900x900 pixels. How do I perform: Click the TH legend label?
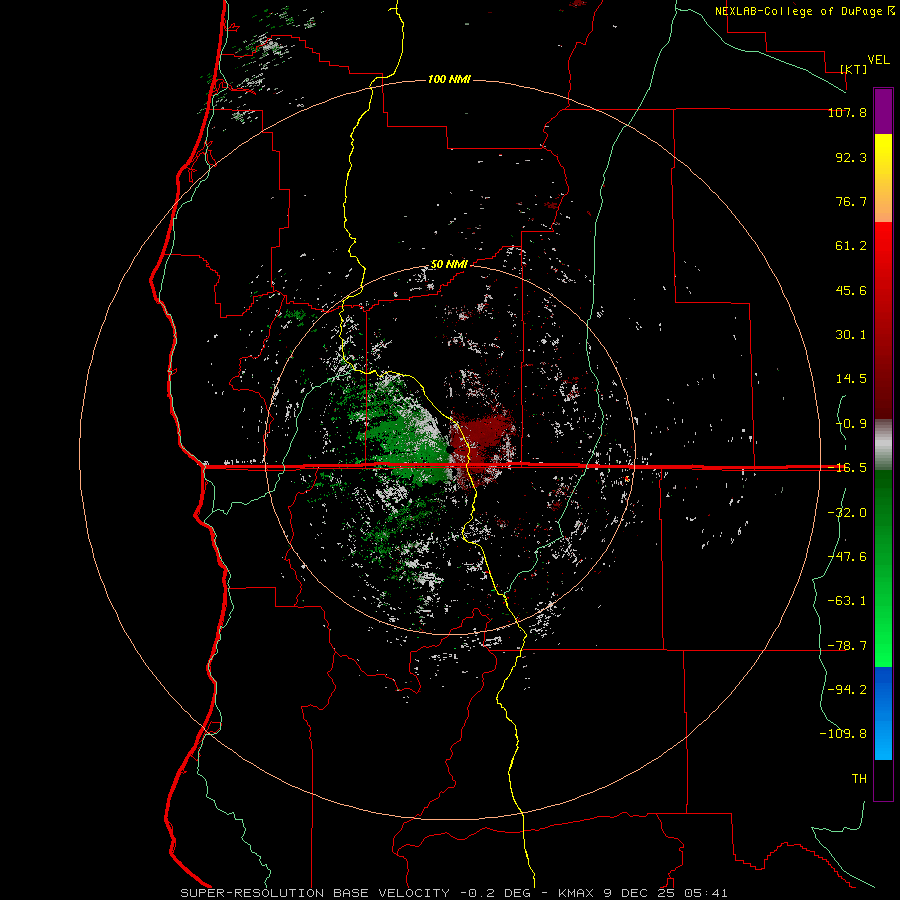859,779
